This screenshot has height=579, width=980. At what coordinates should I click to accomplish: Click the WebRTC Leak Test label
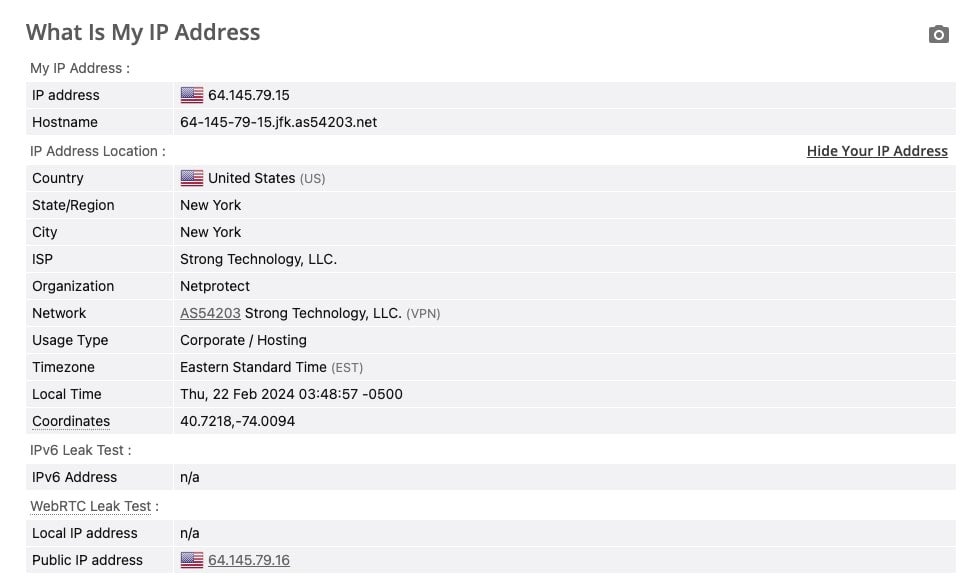point(91,506)
